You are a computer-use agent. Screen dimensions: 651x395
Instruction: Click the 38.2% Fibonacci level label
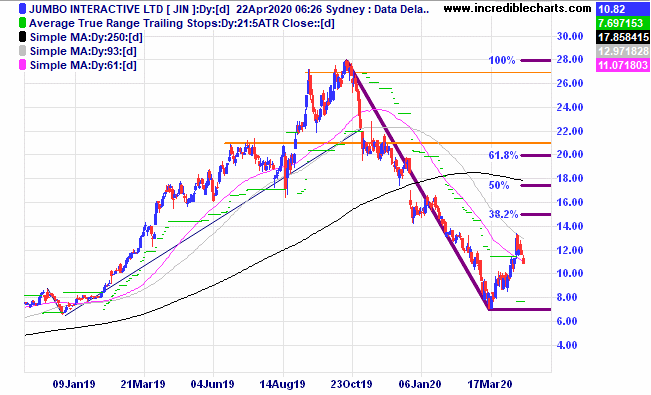[503, 214]
